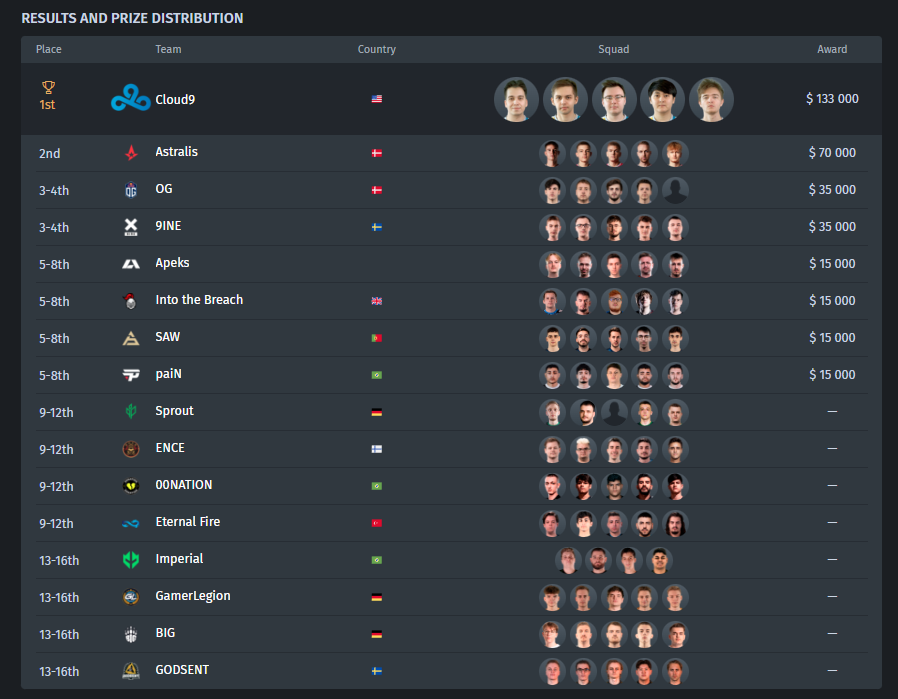Click the Eternal Fire infinity logo

pos(131,523)
